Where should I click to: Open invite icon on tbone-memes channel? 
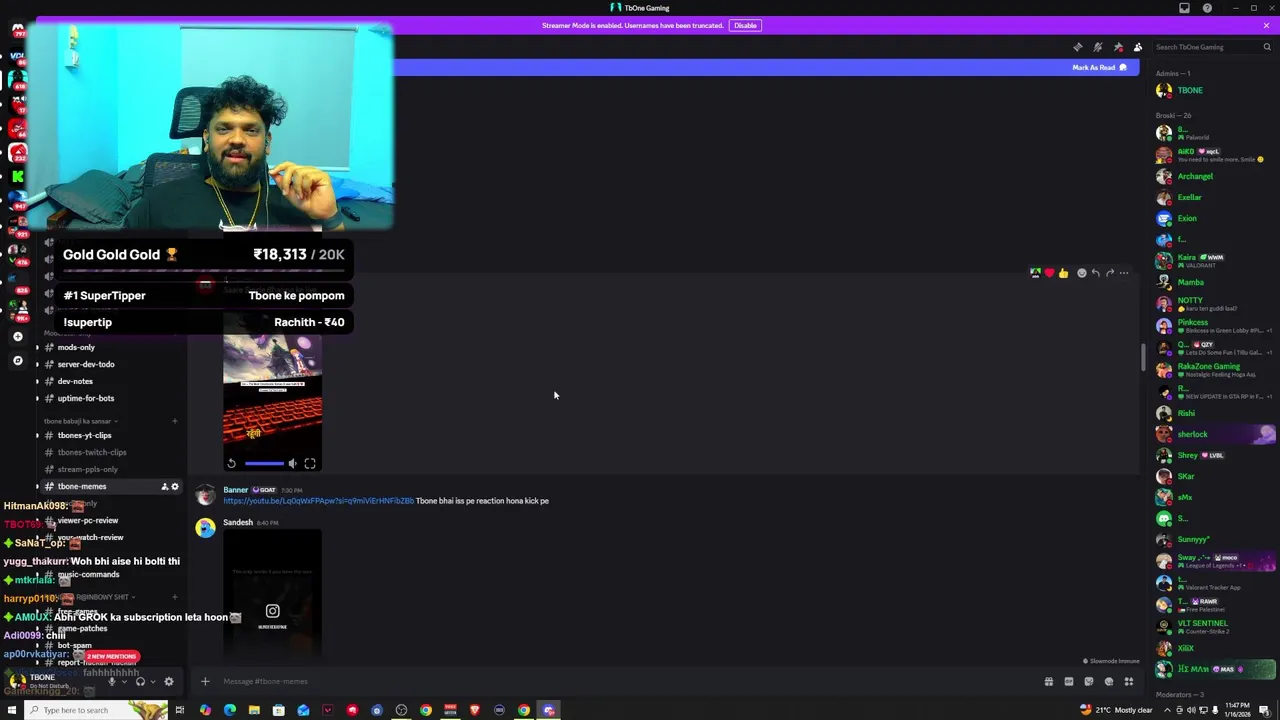[164, 487]
